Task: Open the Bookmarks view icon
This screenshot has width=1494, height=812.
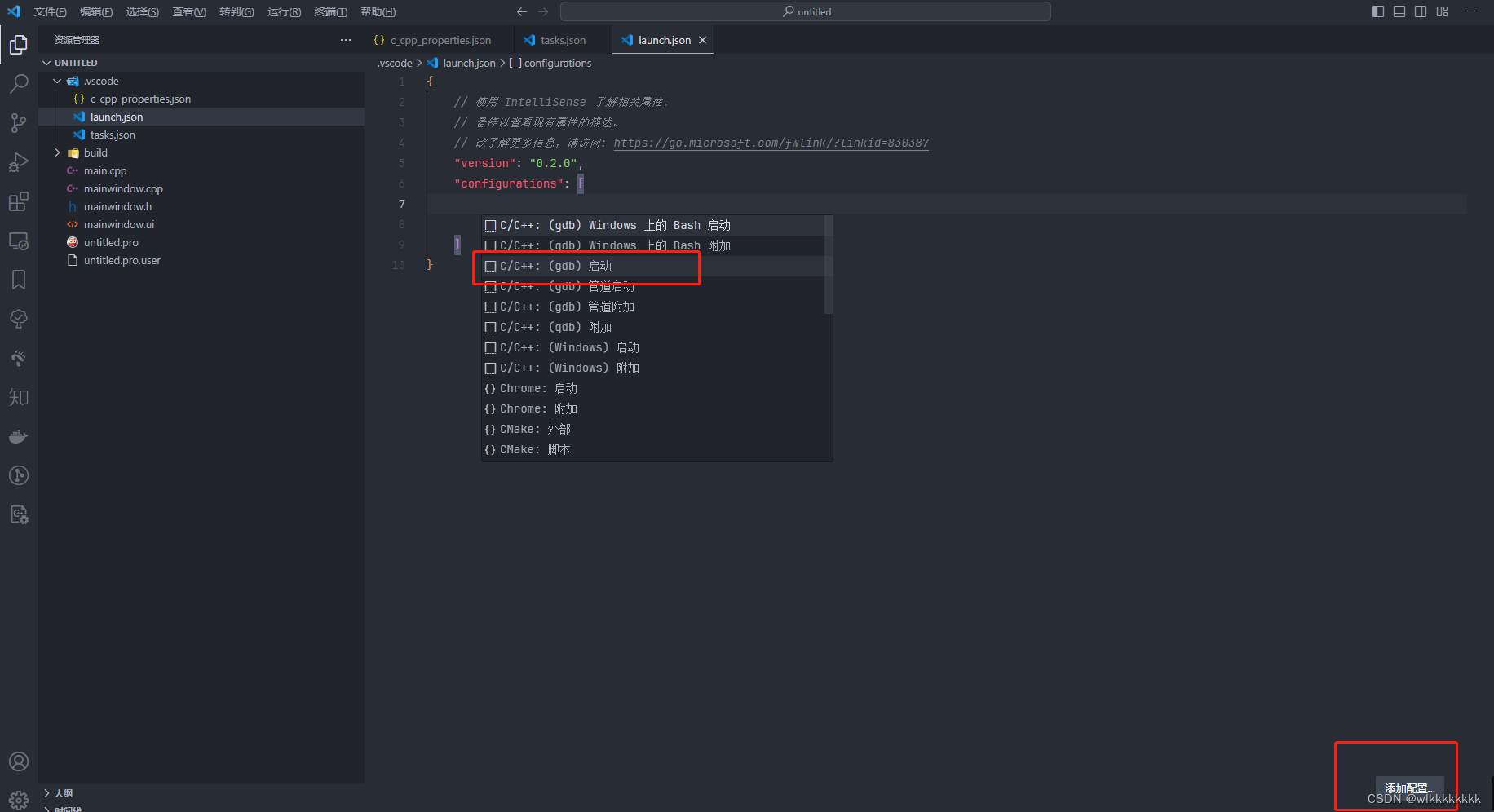Action: [x=19, y=280]
